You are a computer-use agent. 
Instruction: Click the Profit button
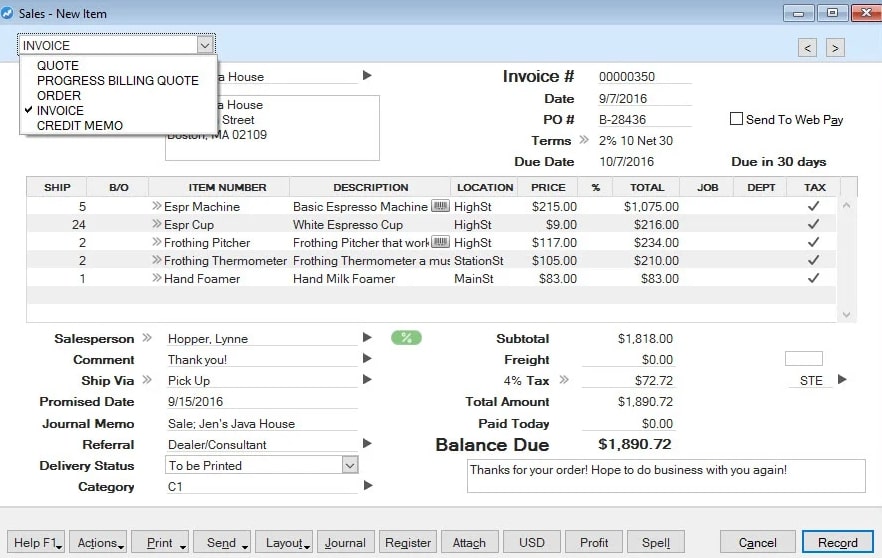(x=594, y=542)
